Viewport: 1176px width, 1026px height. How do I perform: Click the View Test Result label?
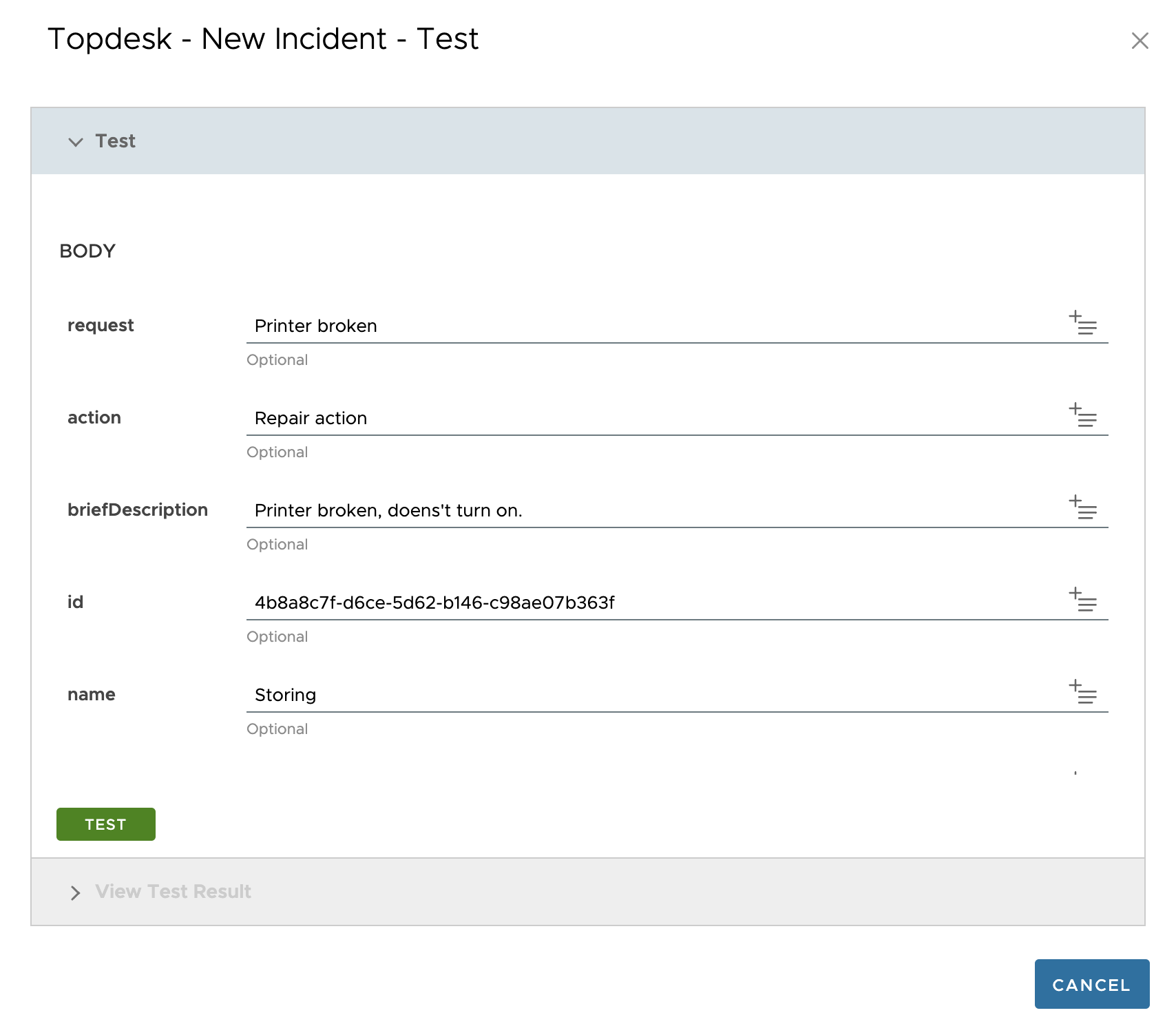click(172, 891)
